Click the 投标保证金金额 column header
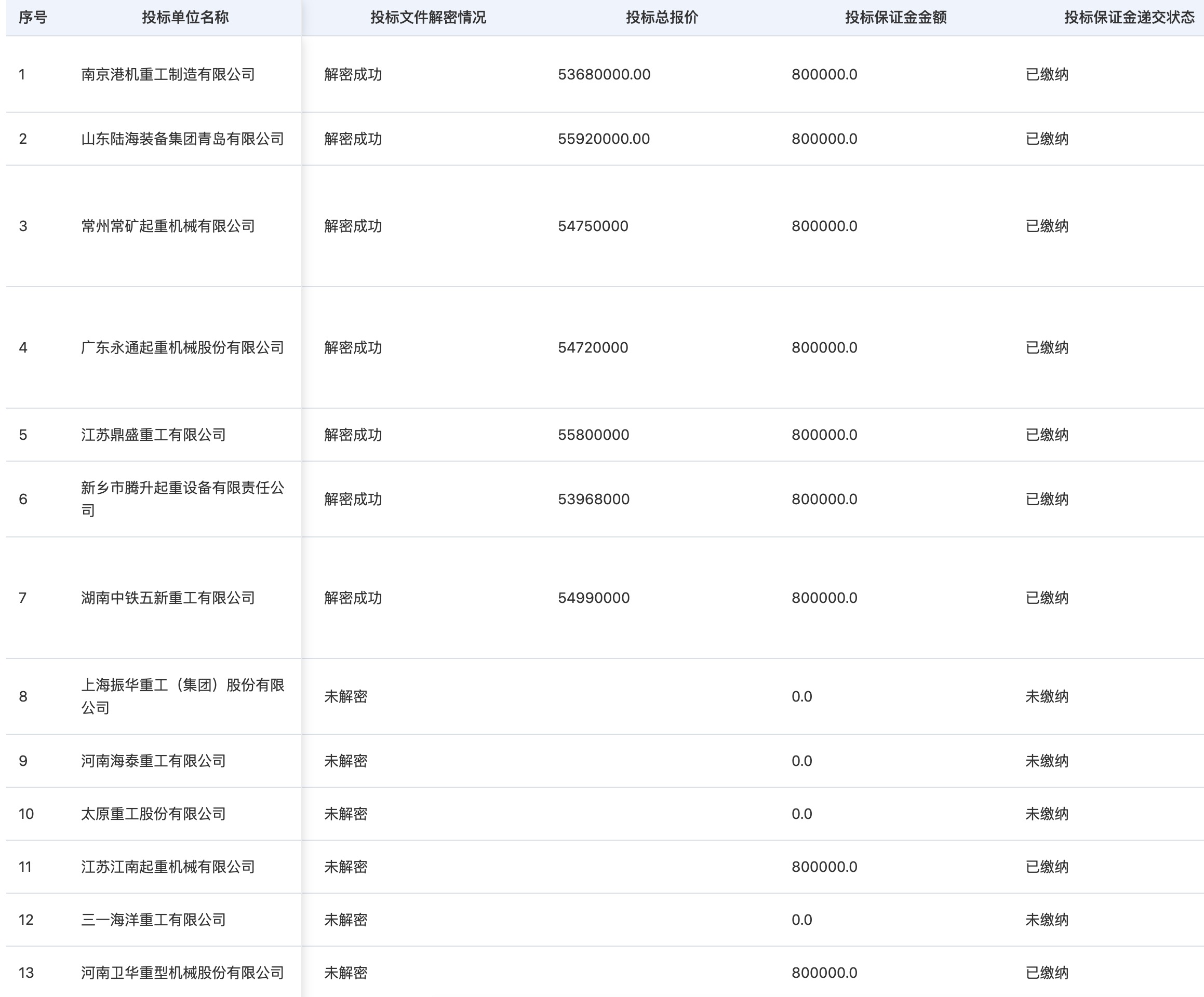Image resolution: width=1204 pixels, height=997 pixels. (895, 17)
